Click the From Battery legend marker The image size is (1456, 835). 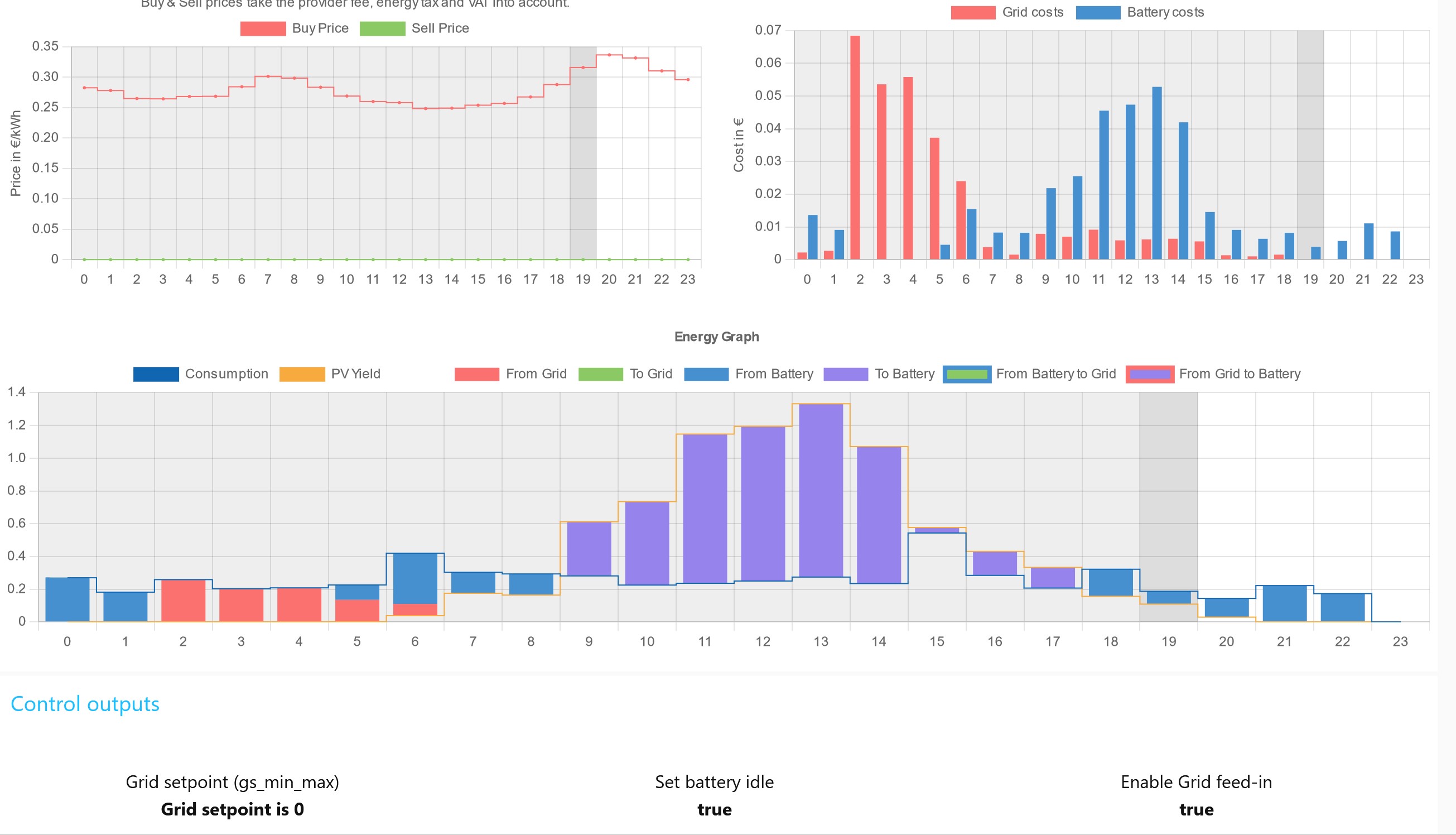705,373
